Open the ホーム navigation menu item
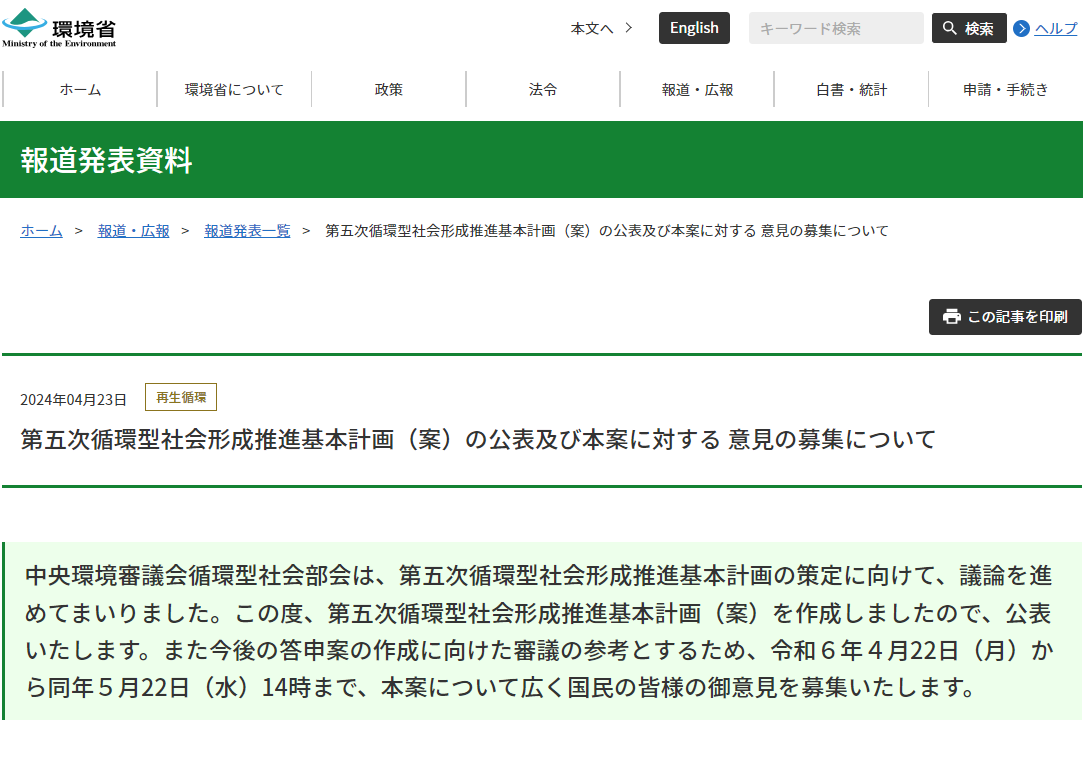This screenshot has width=1083, height=773. coord(80,89)
